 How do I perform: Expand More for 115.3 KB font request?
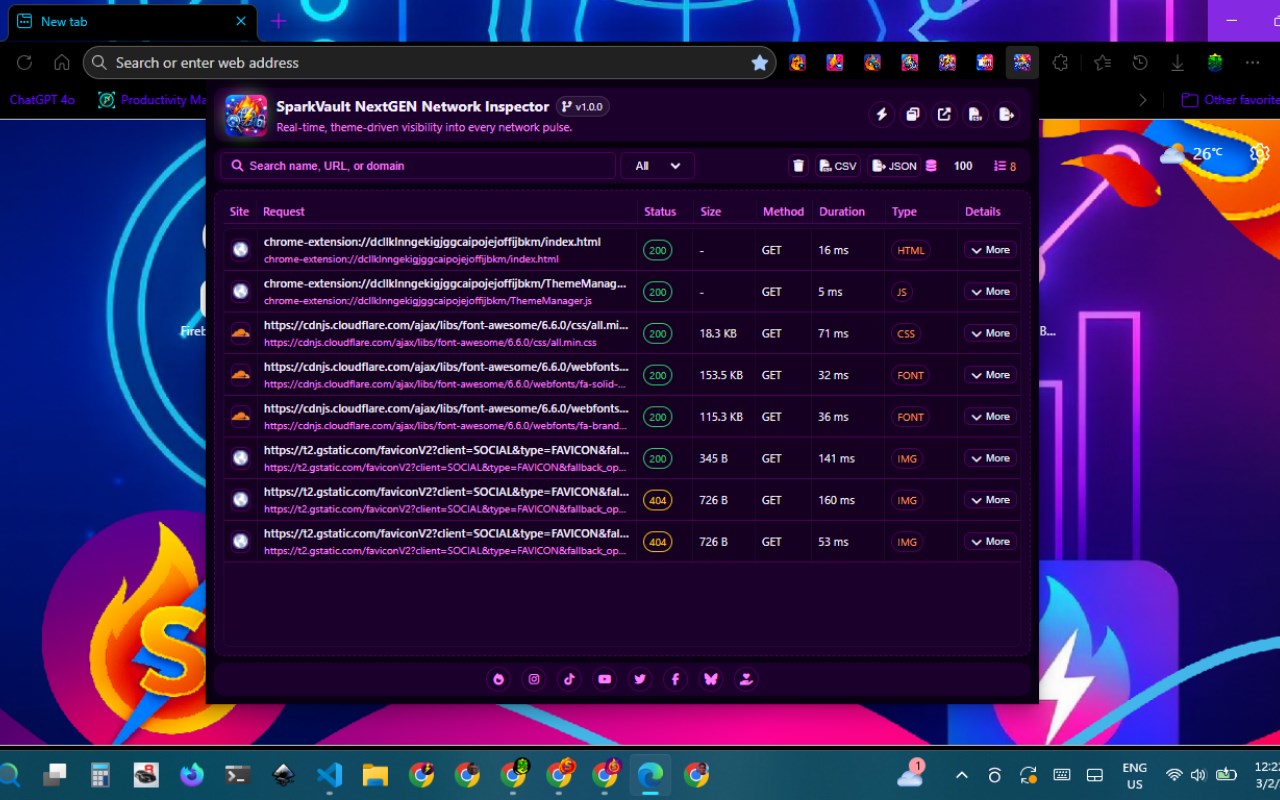tap(990, 417)
